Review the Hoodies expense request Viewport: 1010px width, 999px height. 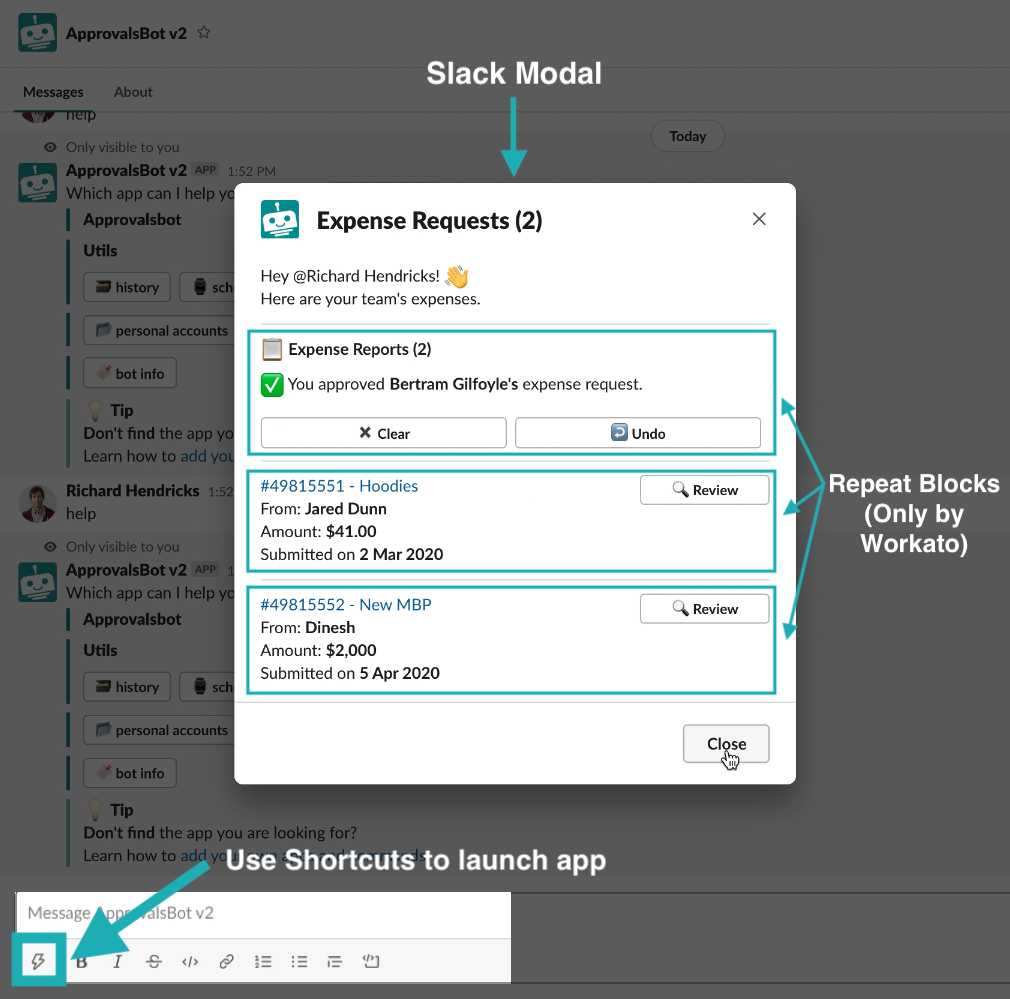coord(705,490)
